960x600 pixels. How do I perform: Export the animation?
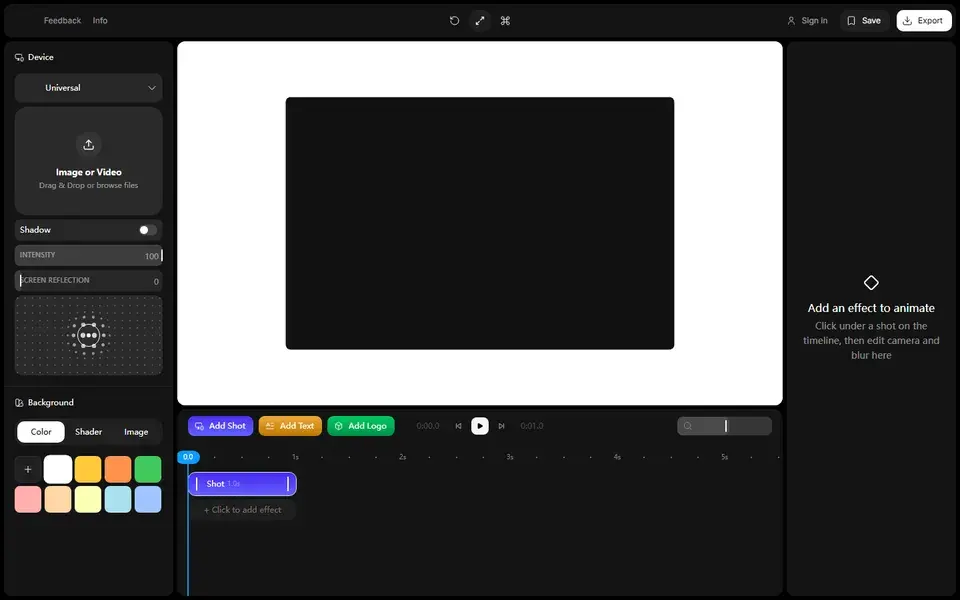tap(924, 21)
